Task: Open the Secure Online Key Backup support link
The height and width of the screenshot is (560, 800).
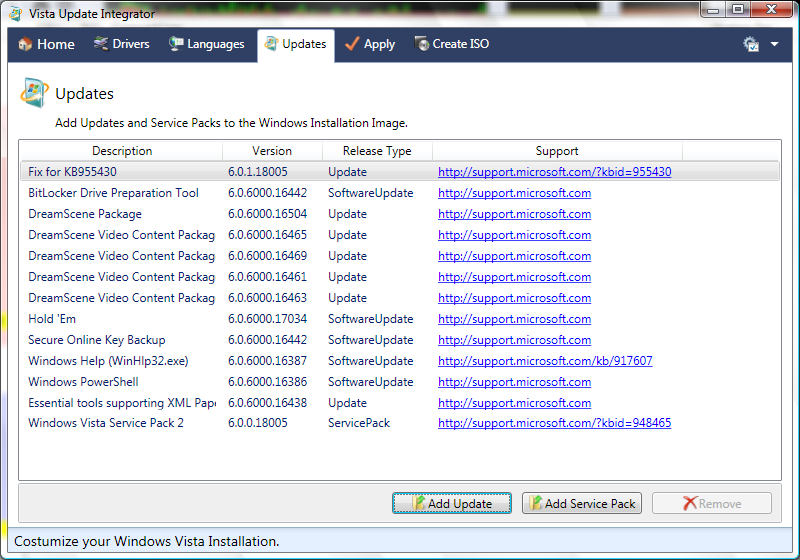Action: tap(514, 340)
